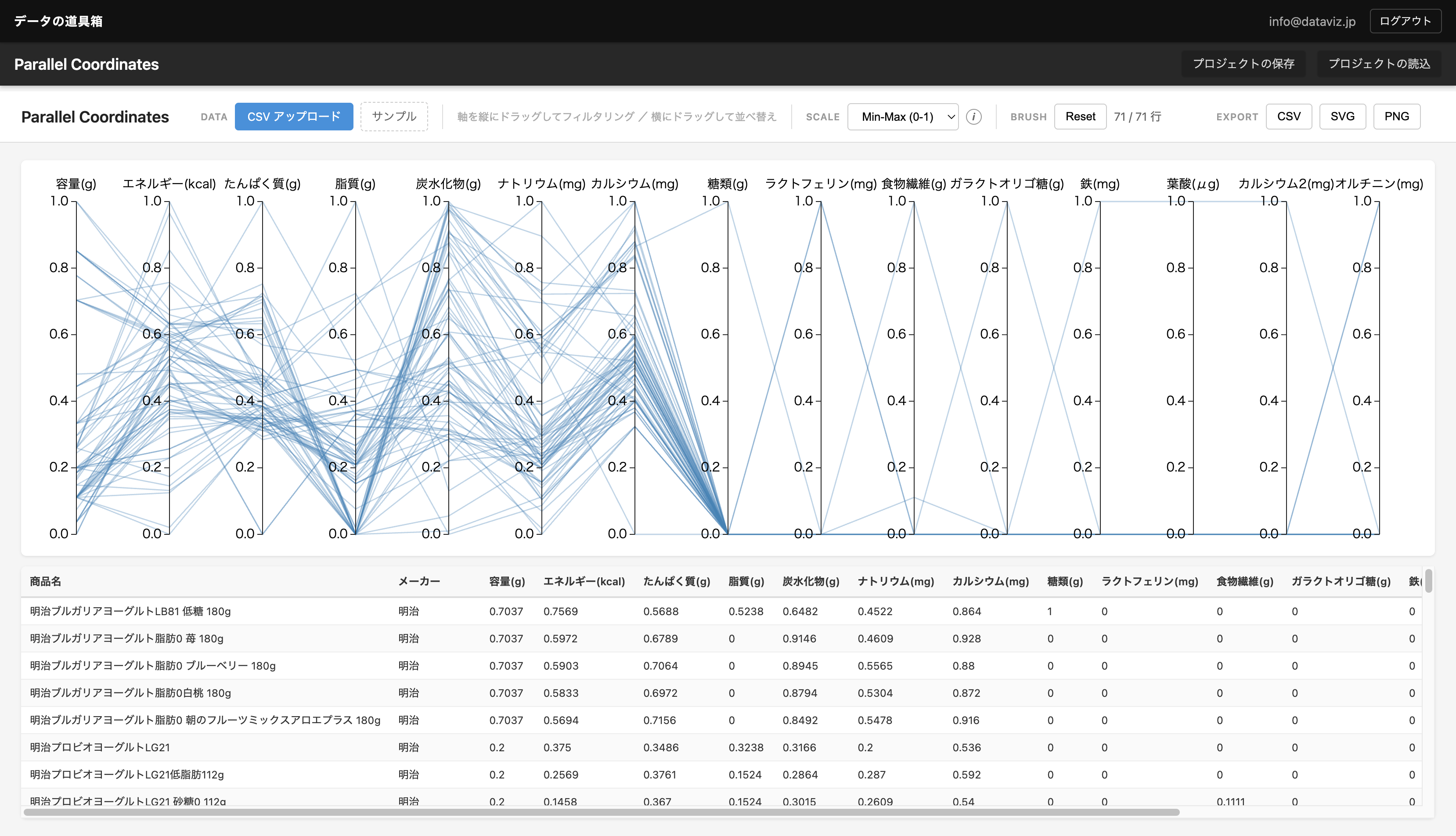Click the 商品名 table column header
This screenshot has width=1456, height=836.
click(45, 581)
